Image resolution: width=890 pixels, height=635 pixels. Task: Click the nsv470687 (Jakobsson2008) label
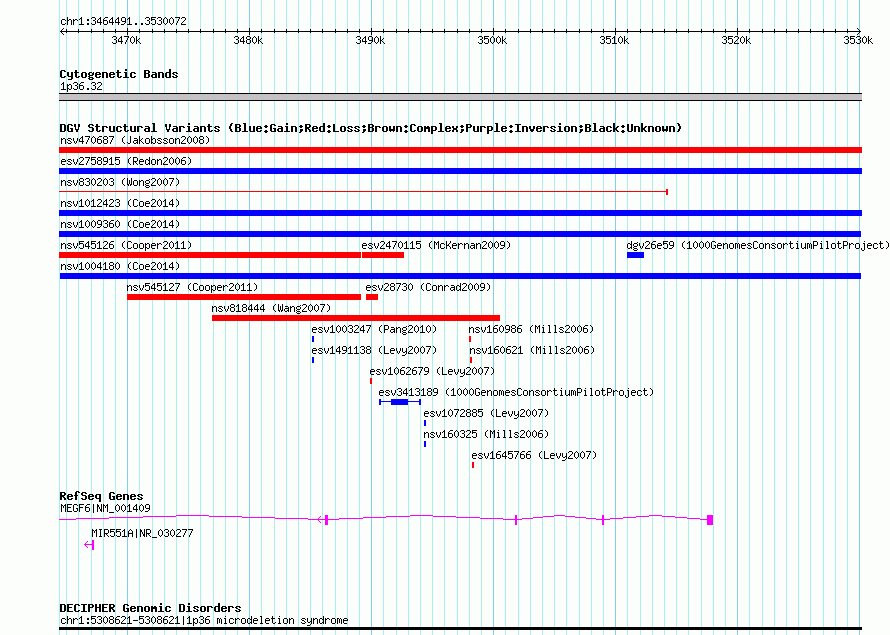[x=135, y=140]
